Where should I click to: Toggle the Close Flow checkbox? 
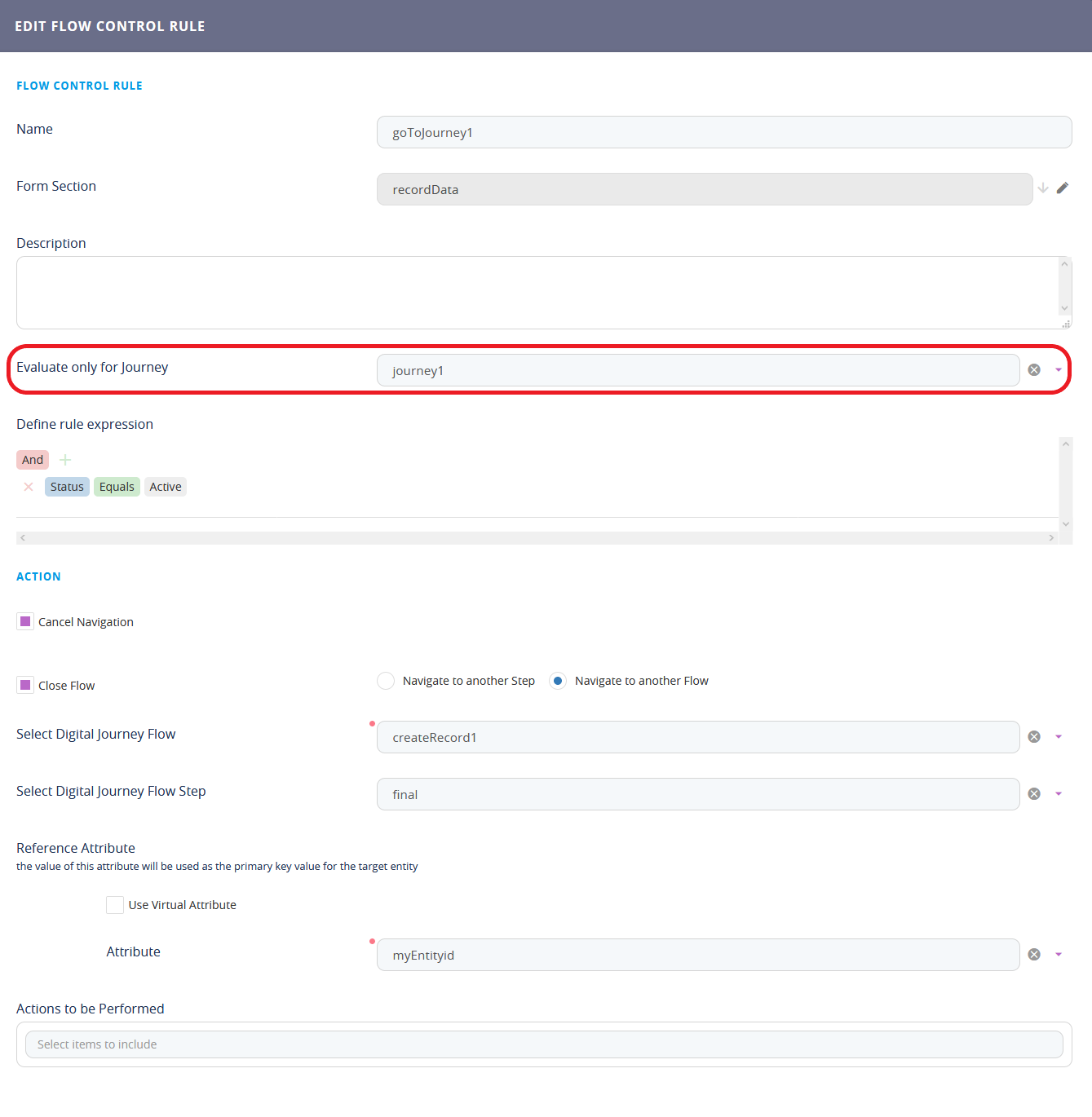click(x=25, y=686)
